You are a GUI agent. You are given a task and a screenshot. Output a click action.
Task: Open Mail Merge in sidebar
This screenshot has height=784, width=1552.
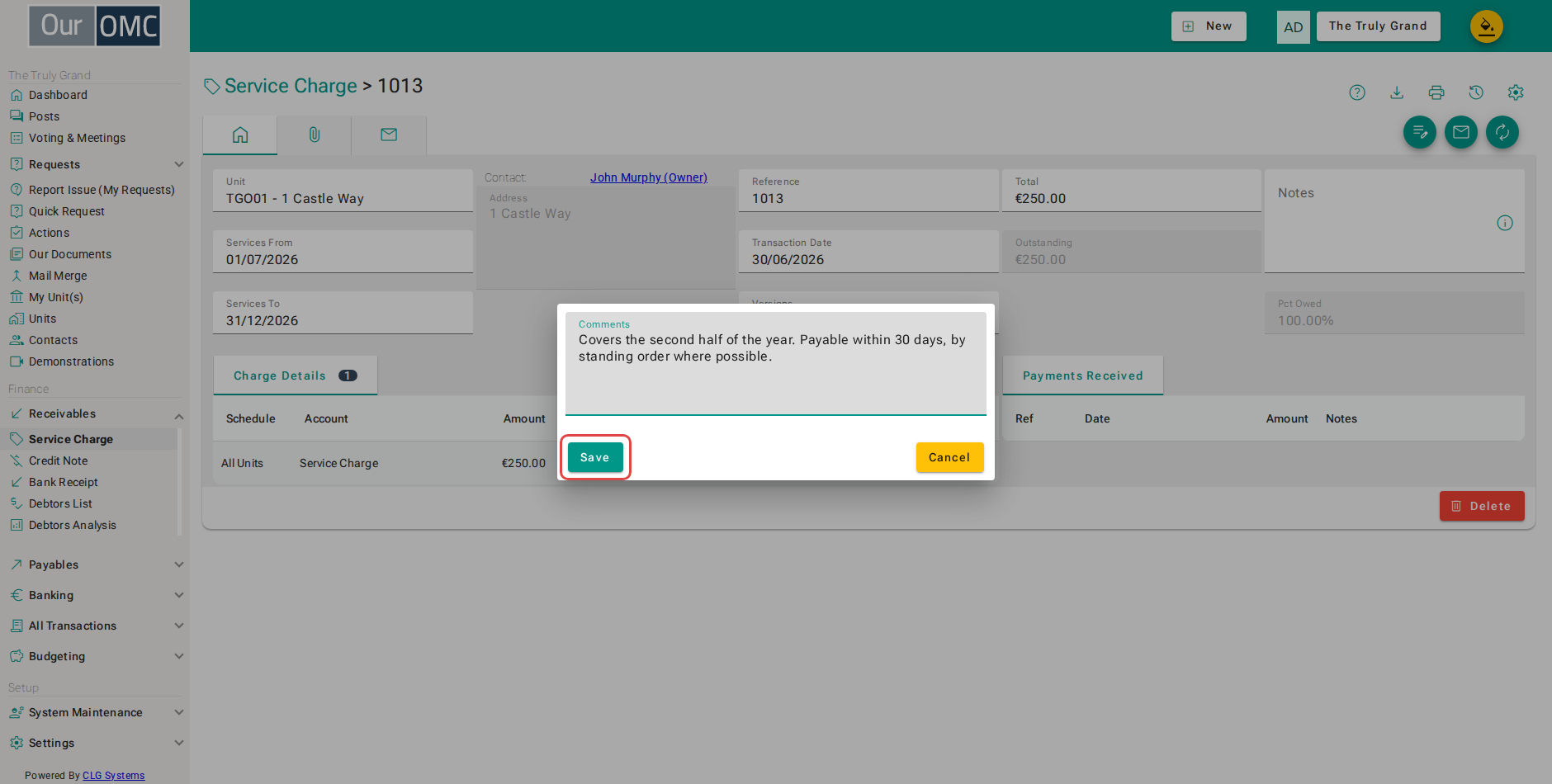pos(58,276)
